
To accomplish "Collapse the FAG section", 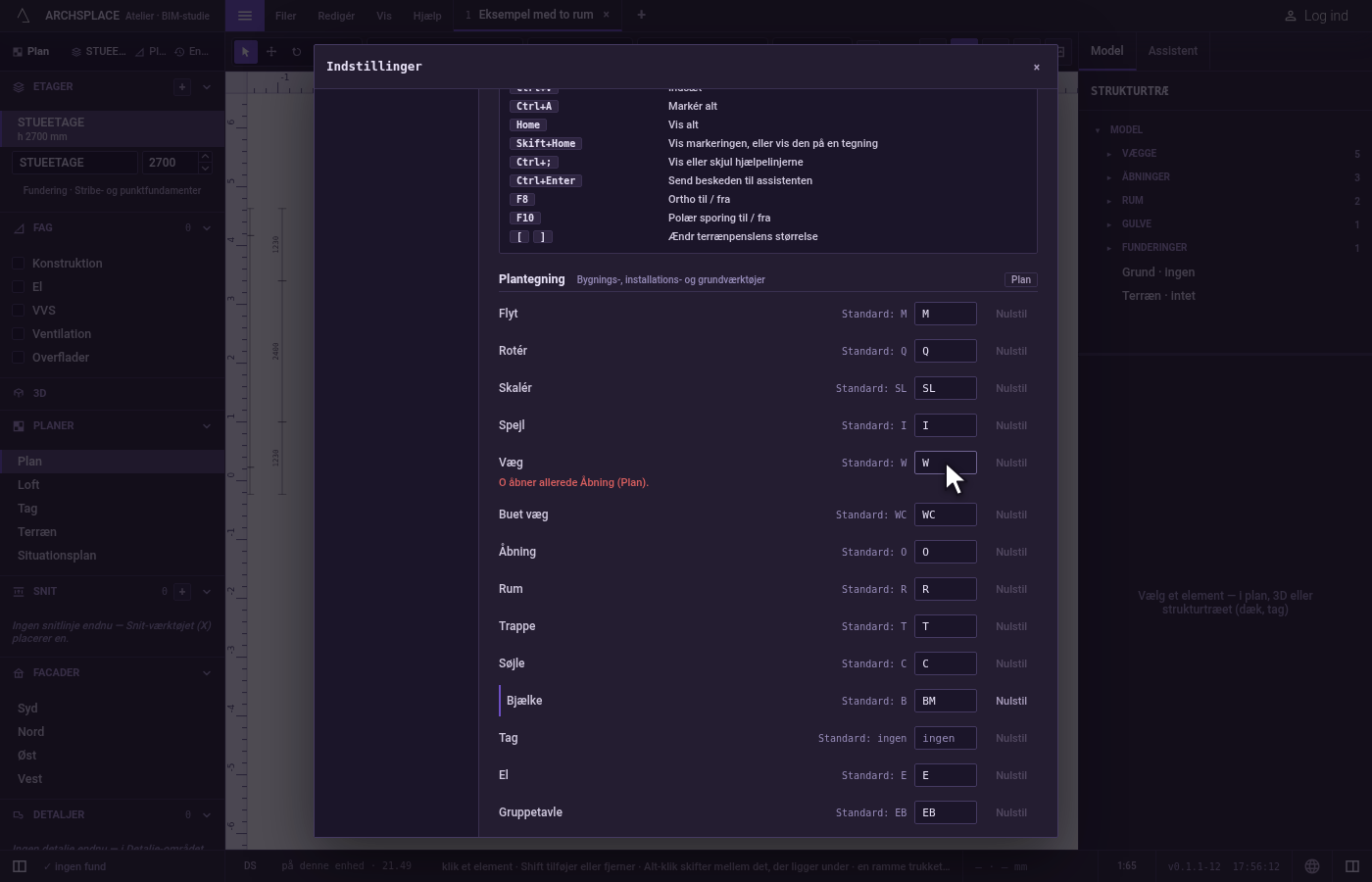I will pyautogui.click(x=206, y=227).
